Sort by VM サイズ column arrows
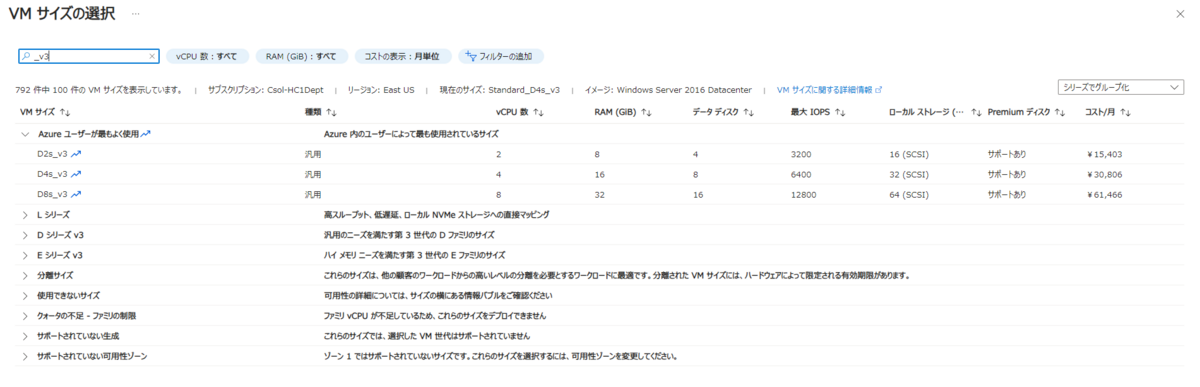 65,113
